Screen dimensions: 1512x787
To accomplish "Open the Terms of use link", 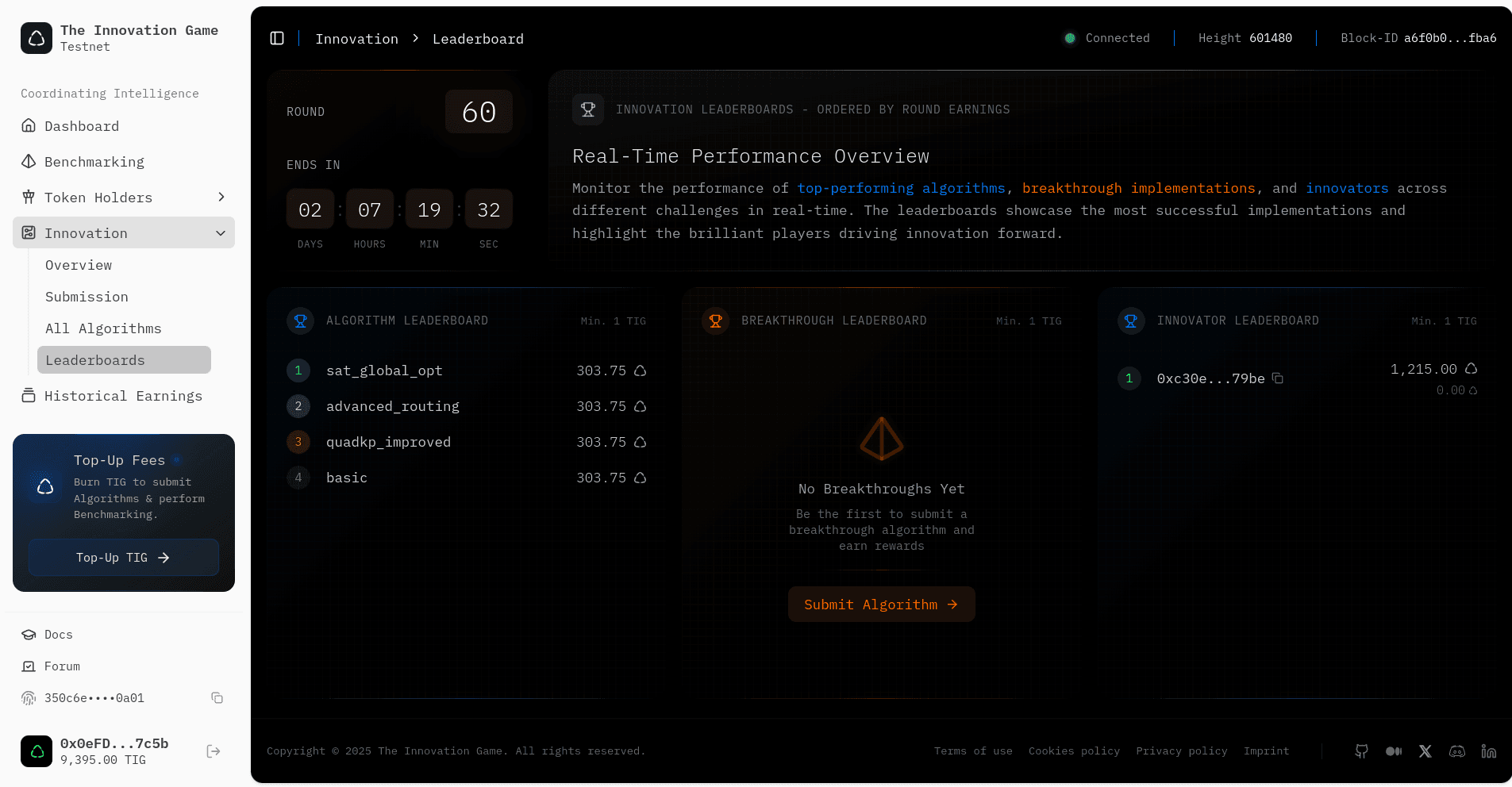I will pyautogui.click(x=973, y=751).
